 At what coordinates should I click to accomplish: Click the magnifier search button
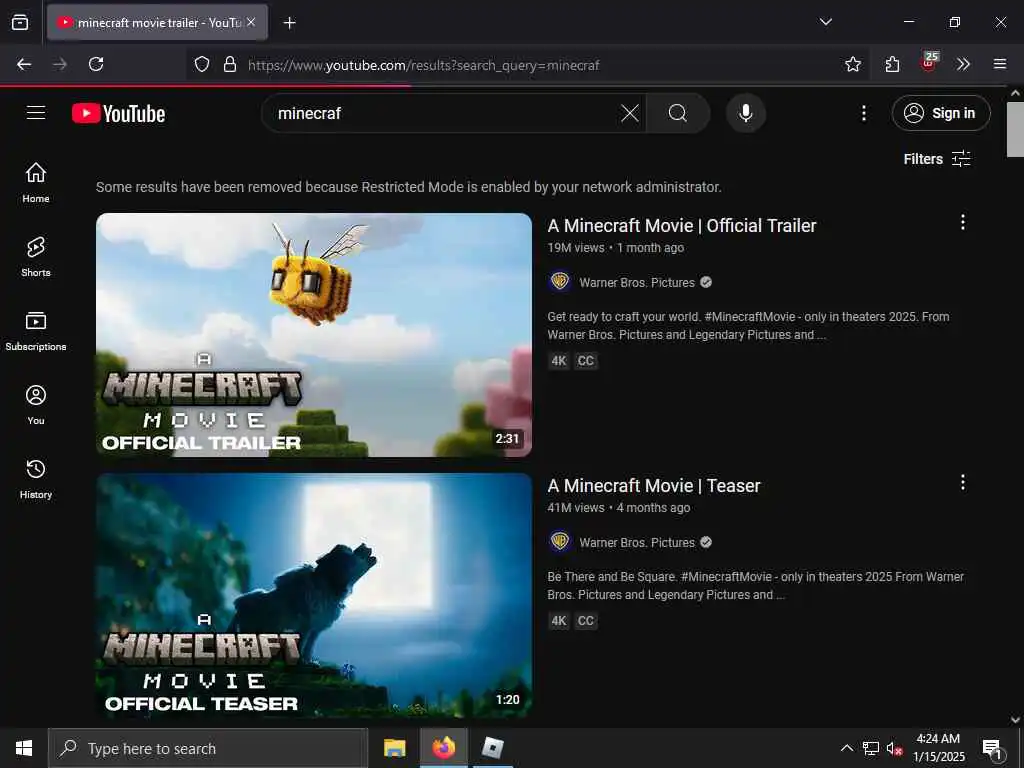(x=677, y=113)
